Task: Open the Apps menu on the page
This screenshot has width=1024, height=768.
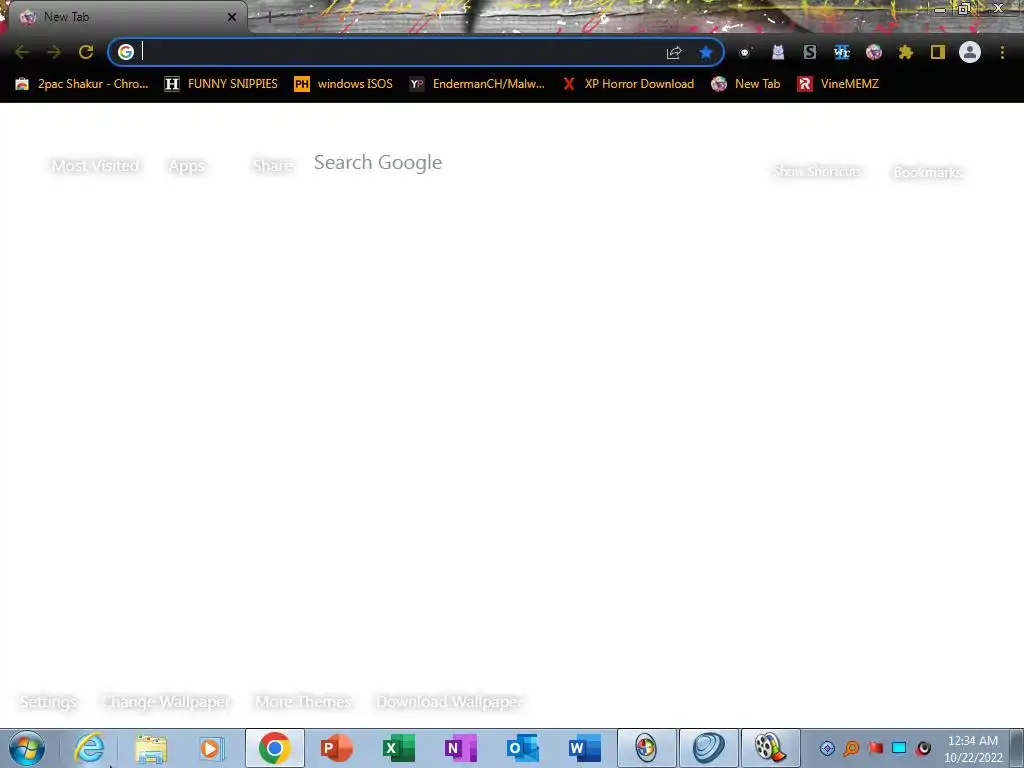Action: pyautogui.click(x=187, y=166)
